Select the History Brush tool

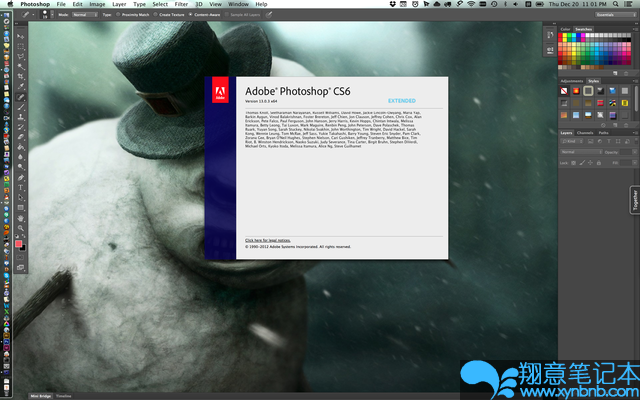[x=20, y=127]
